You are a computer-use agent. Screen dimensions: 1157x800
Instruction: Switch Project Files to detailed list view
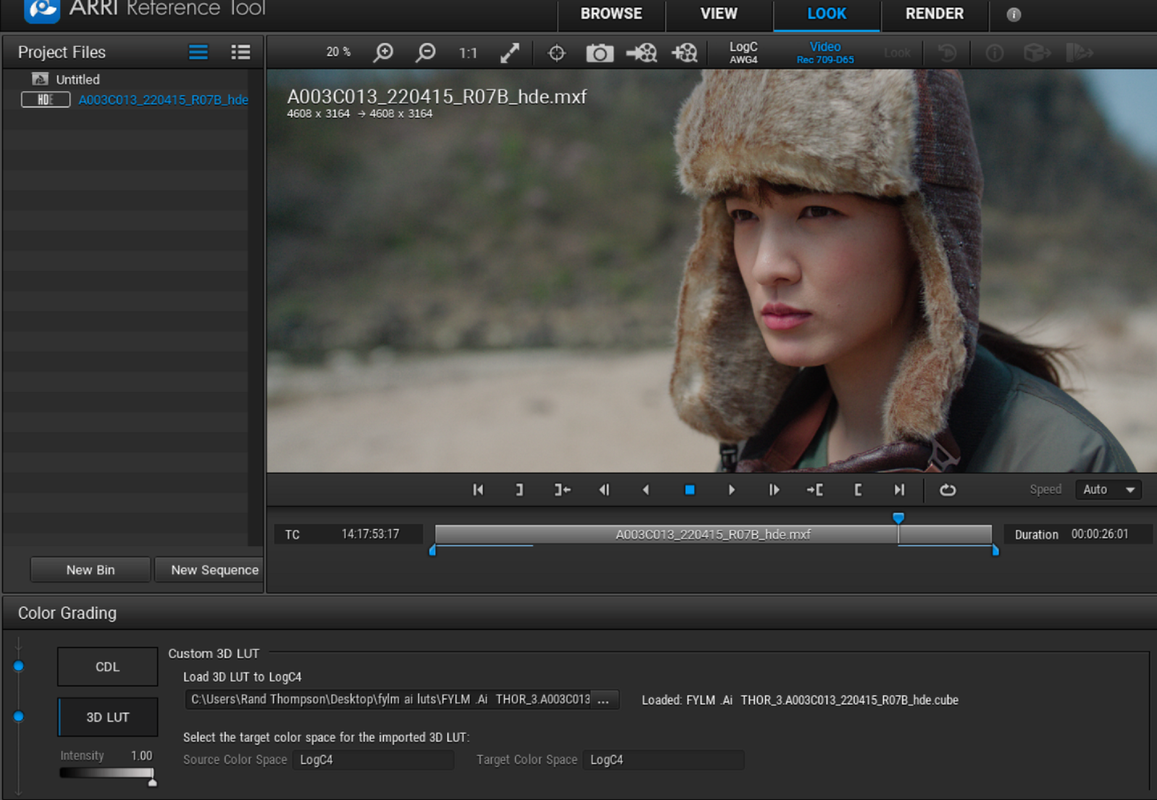click(241, 52)
